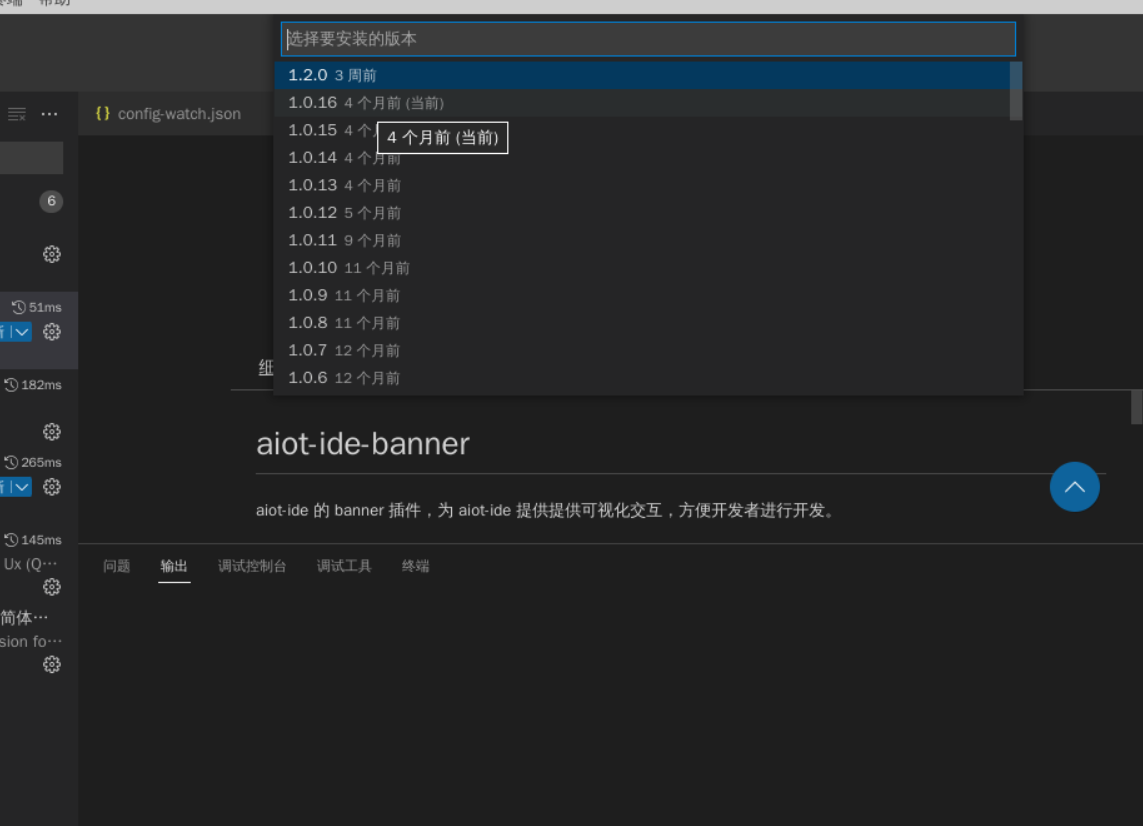Select version 1.0.16 (current) entry
1143x826 pixels.
pyautogui.click(x=642, y=103)
